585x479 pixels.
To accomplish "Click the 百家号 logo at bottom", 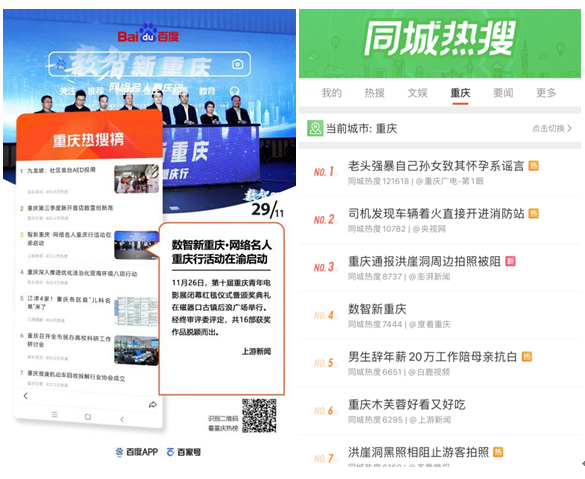I will [x=184, y=452].
